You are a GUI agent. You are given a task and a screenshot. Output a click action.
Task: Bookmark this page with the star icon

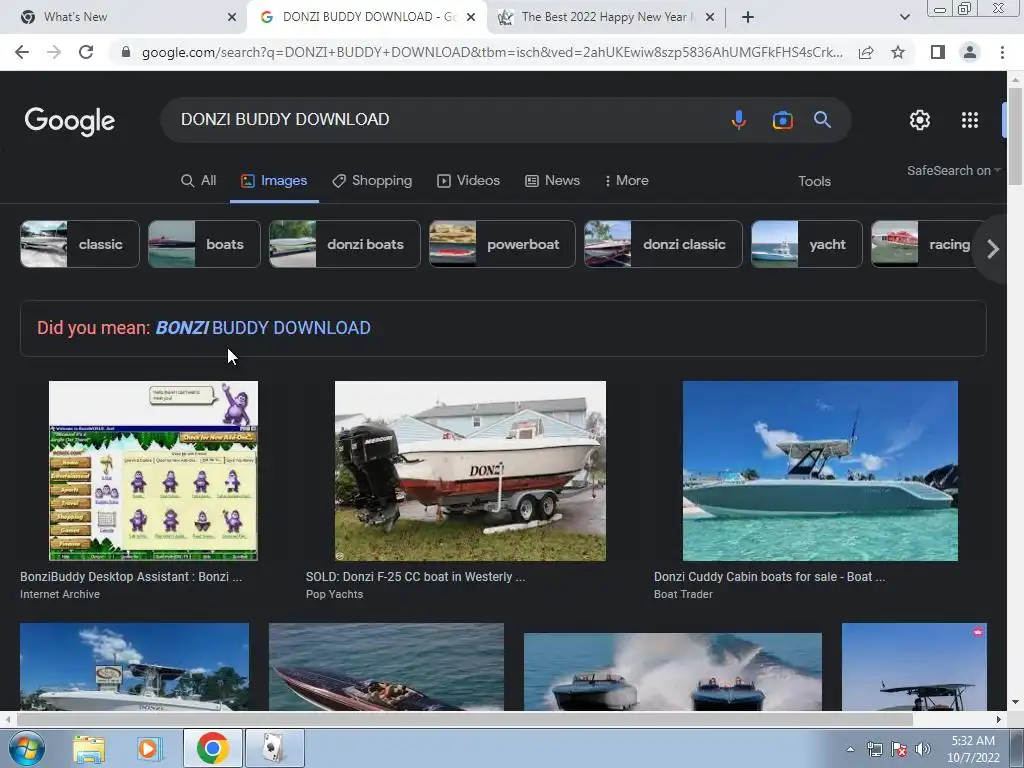pyautogui.click(x=898, y=52)
